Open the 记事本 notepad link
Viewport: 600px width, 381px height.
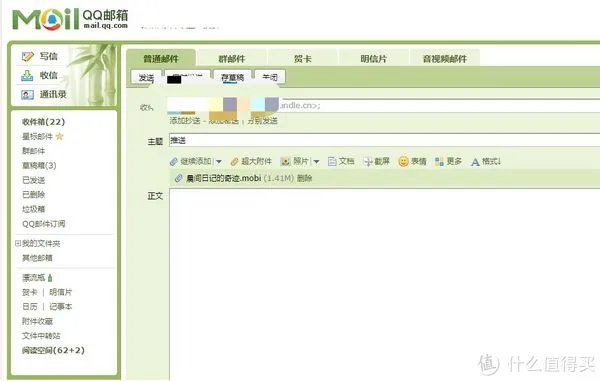click(60, 307)
